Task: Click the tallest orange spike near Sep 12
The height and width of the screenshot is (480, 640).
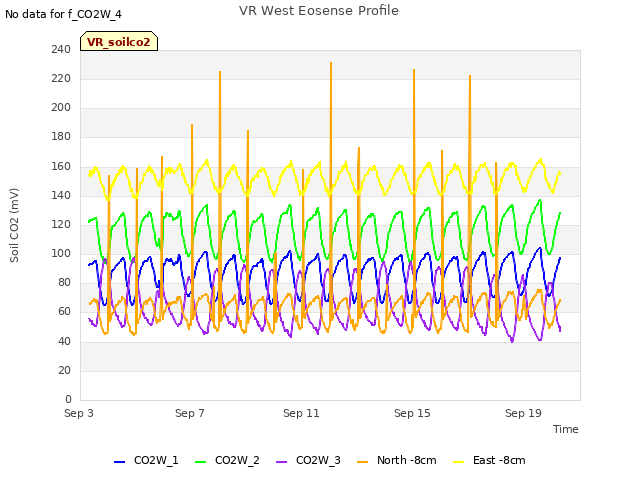Action: click(x=331, y=64)
